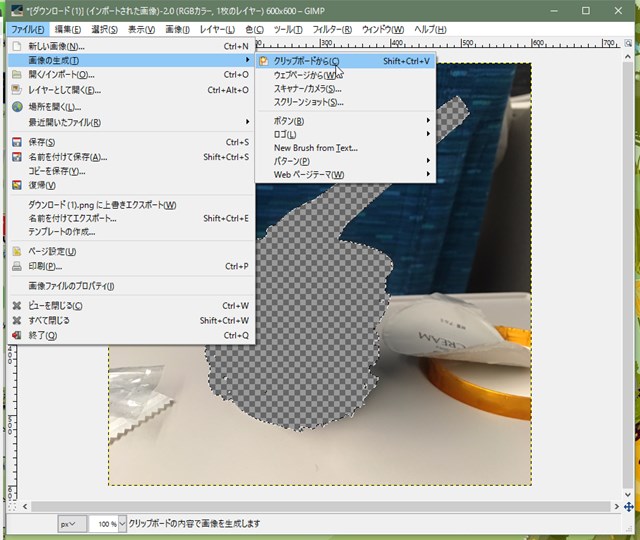Click the revert (復帰) icon
Screen dimensions: 640x540
17,184
